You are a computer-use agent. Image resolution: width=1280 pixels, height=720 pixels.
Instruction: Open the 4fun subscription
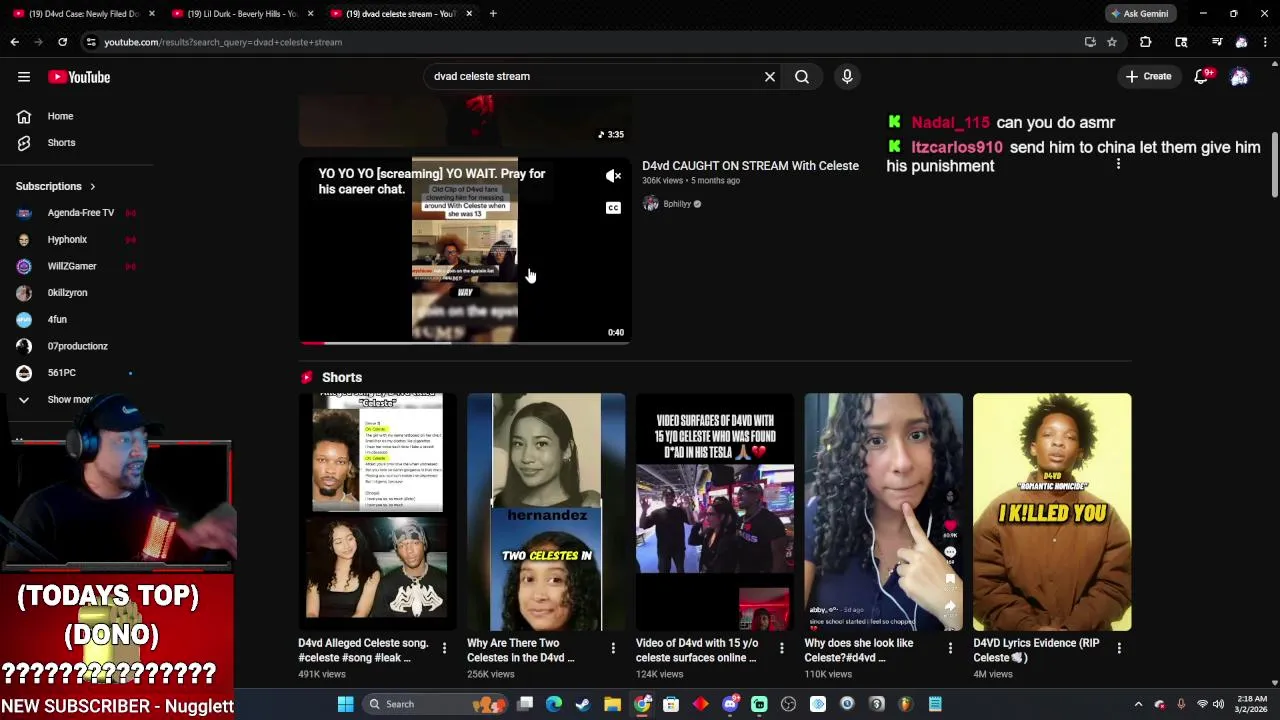click(x=57, y=319)
